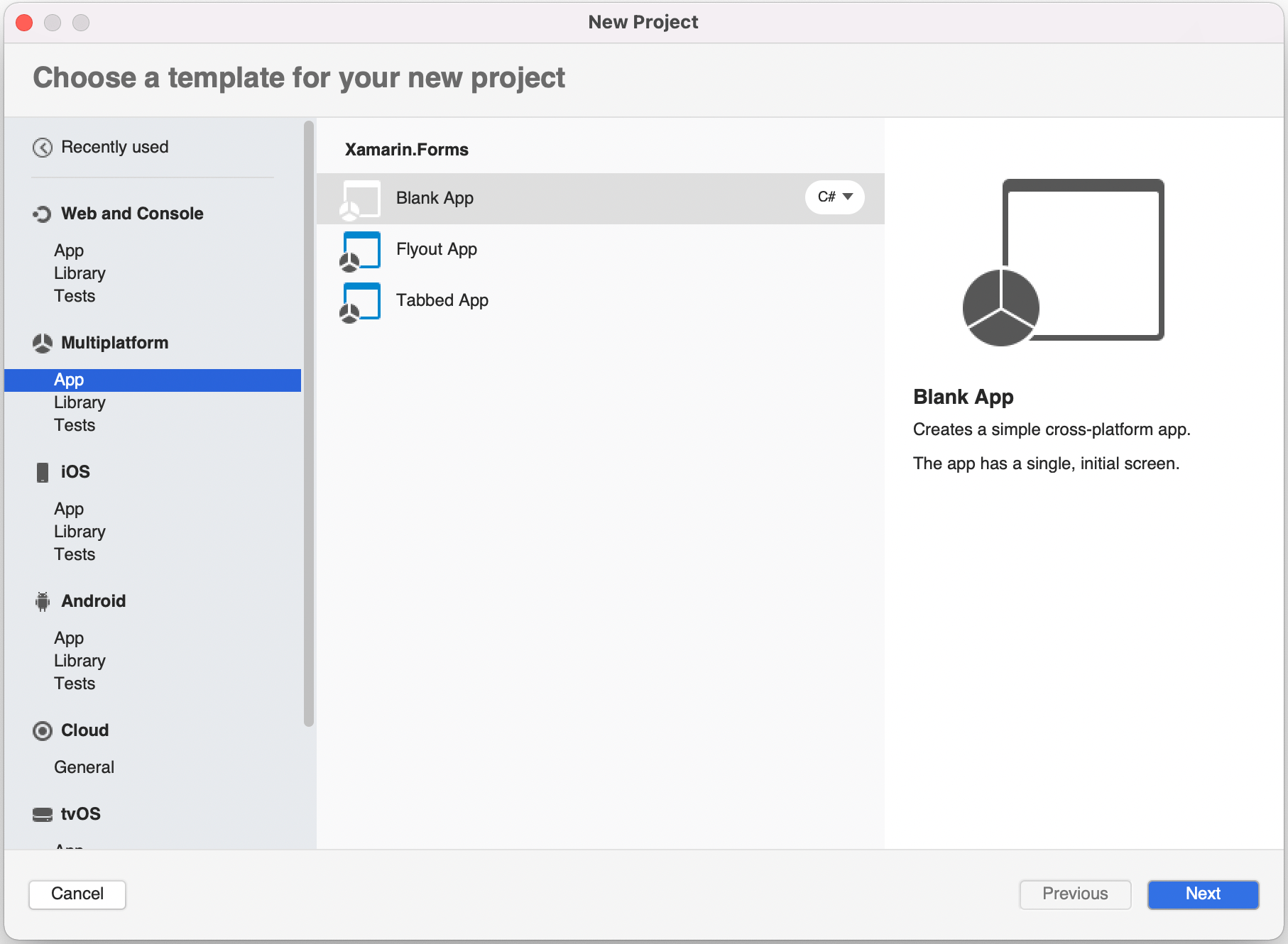
Task: Click the Android robot icon
Action: click(x=43, y=601)
